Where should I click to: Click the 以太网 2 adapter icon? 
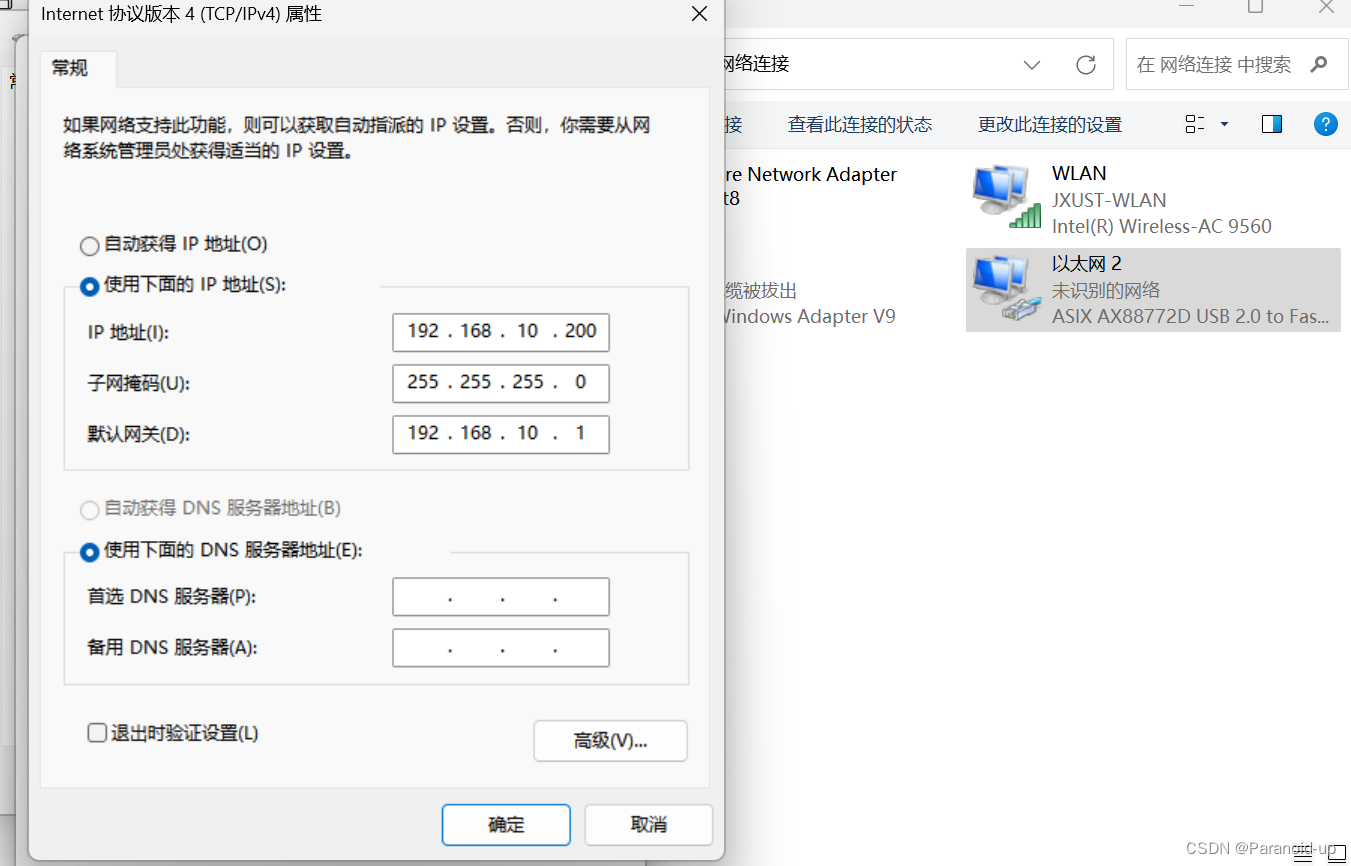[1003, 289]
